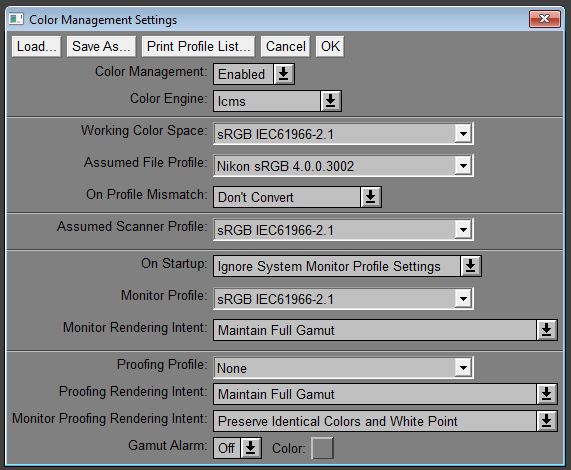Open On Profile Mismatch dropdown arrow
This screenshot has width=571, height=470.
(x=371, y=197)
